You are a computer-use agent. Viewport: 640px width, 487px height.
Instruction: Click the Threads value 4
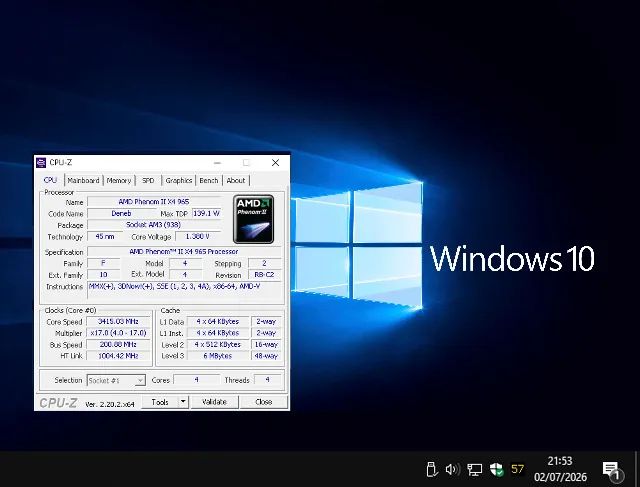tap(267, 380)
